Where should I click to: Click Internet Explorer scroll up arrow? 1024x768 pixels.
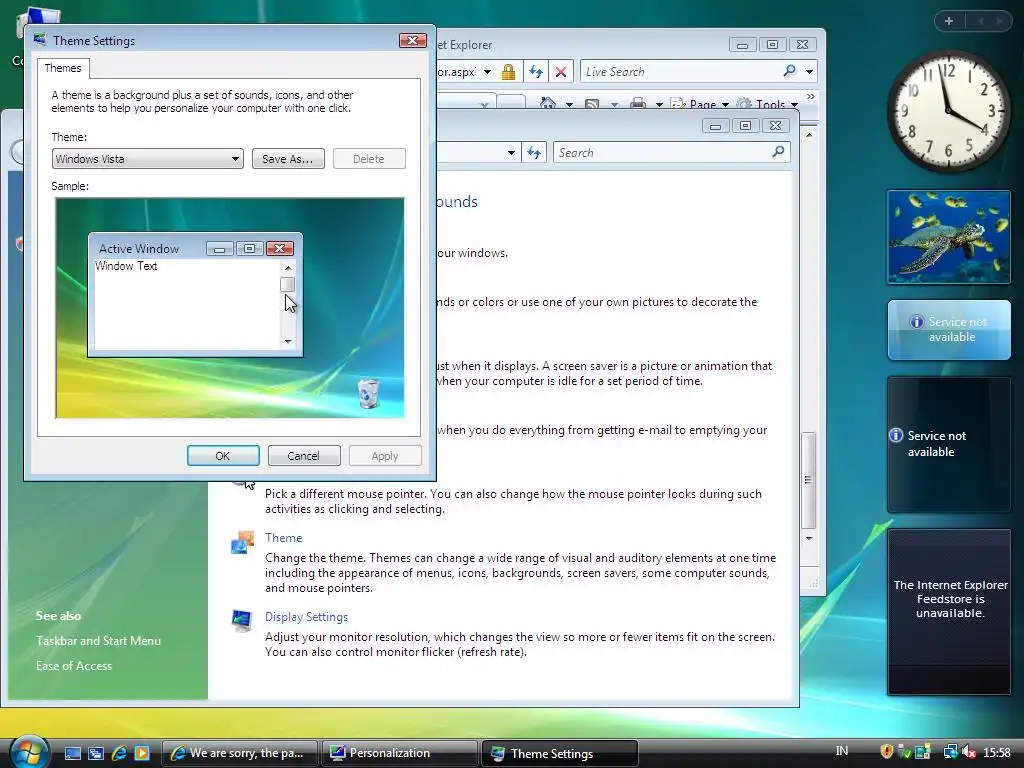pyautogui.click(x=808, y=135)
